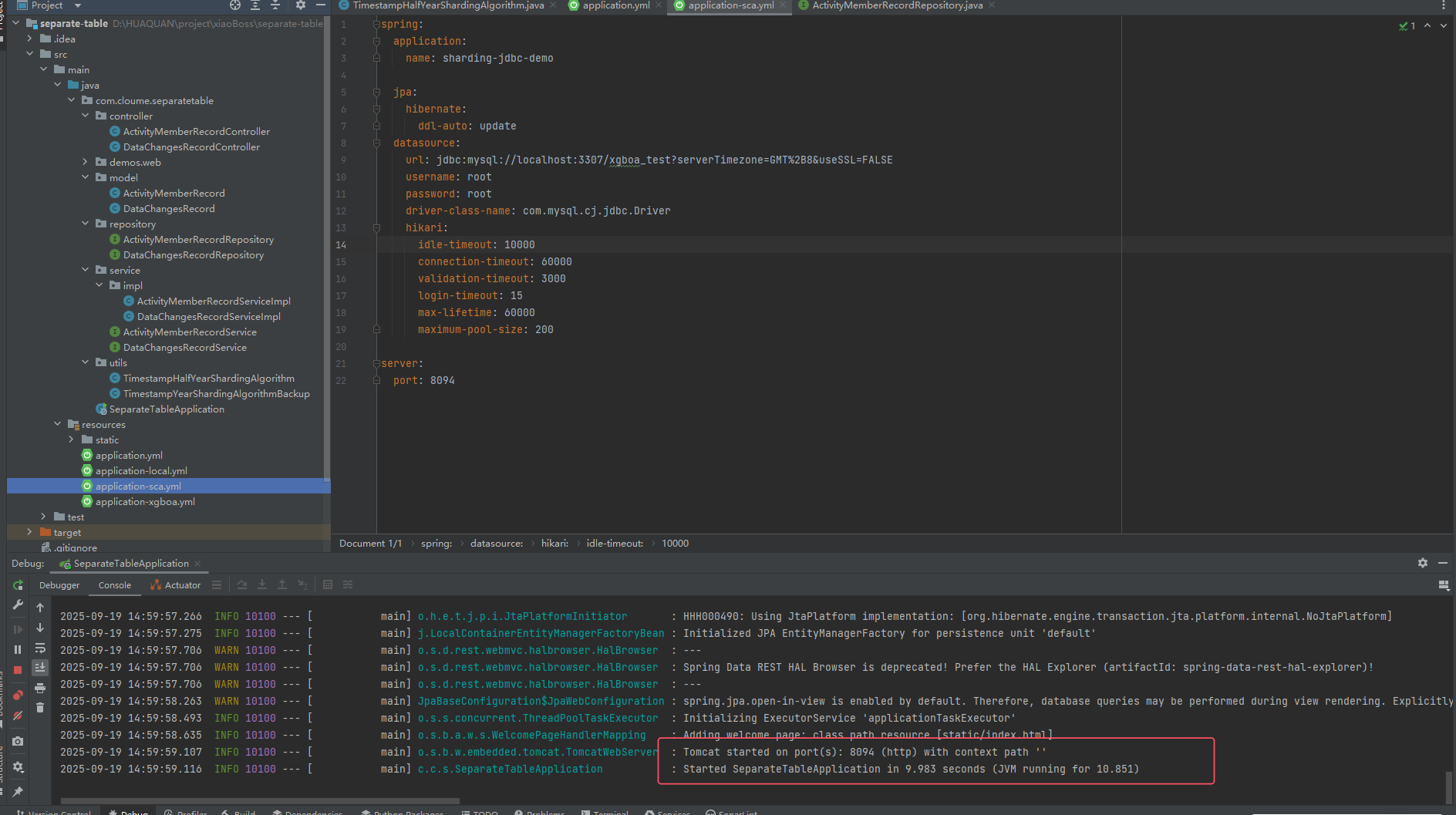The image size is (1456, 815).
Task: Take thread dump with camera icon
Action: coord(18,741)
